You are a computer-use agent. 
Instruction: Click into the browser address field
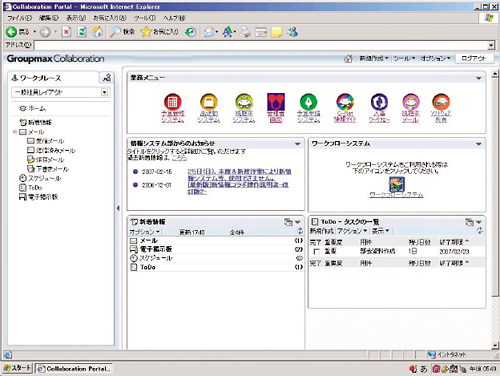click(261, 45)
